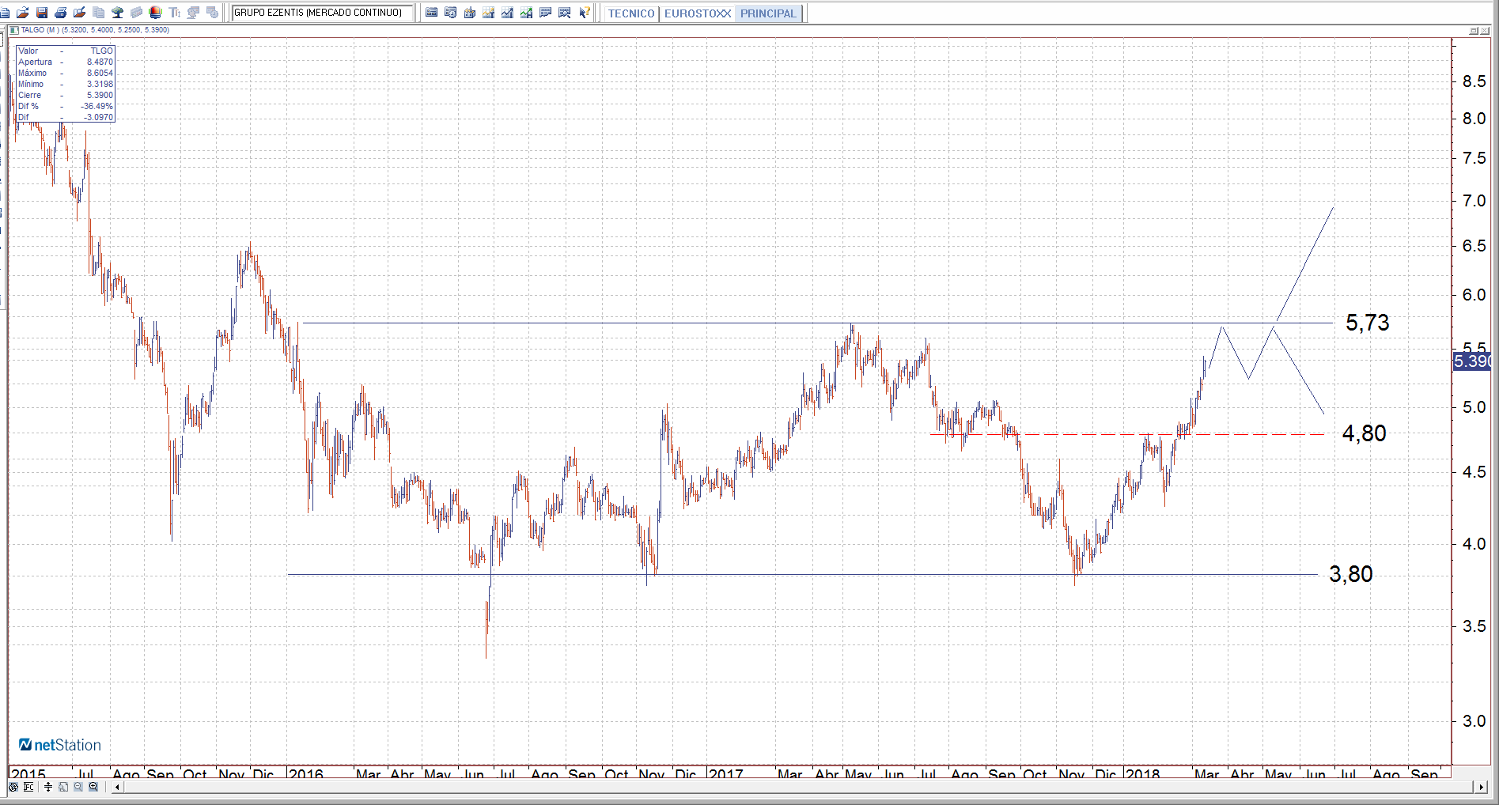Click the new document icon
Image resolution: width=1499 pixels, height=805 pixels.
coord(7,13)
